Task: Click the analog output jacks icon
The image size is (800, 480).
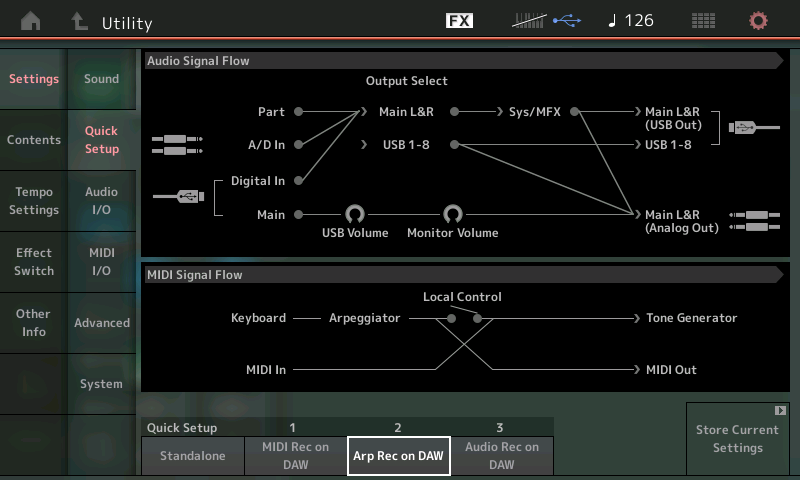Action: (755, 221)
